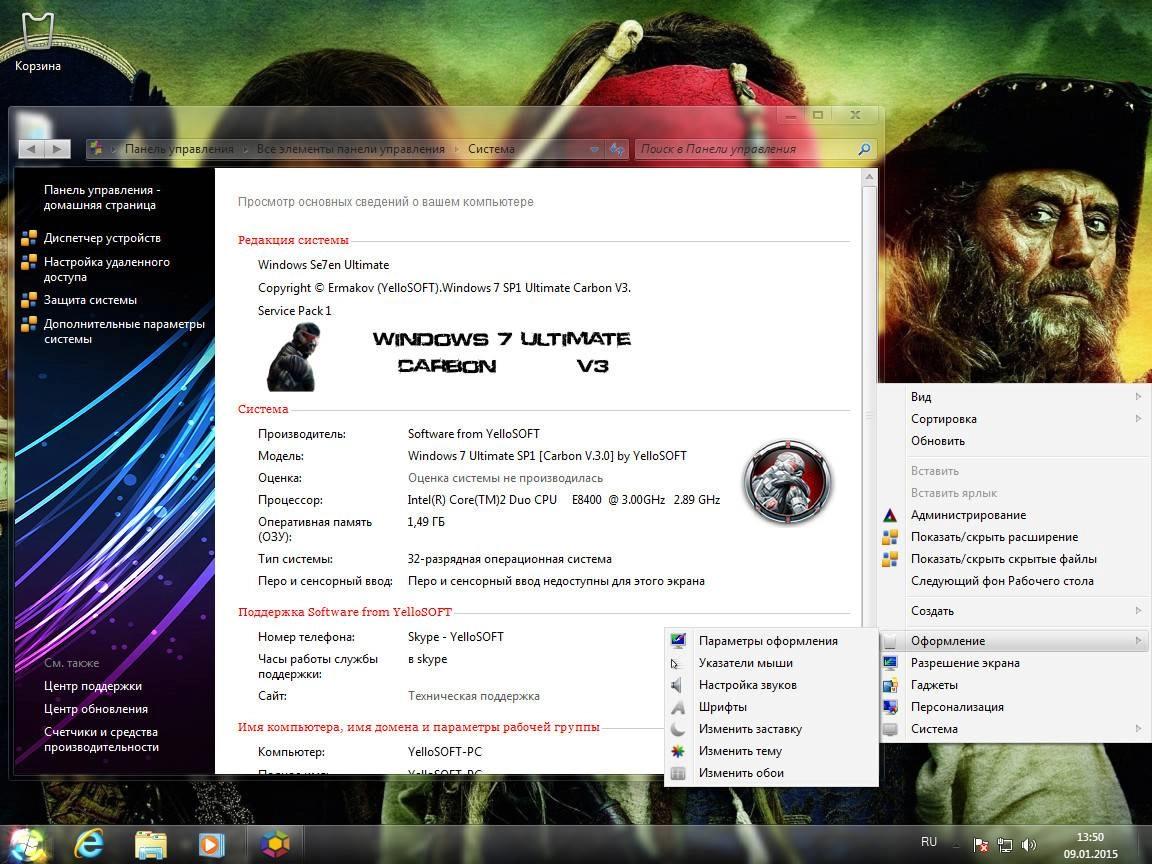1152x864 pixels.
Task: Click the speaker icon beside 'Настройка звуков'
Action: point(677,685)
